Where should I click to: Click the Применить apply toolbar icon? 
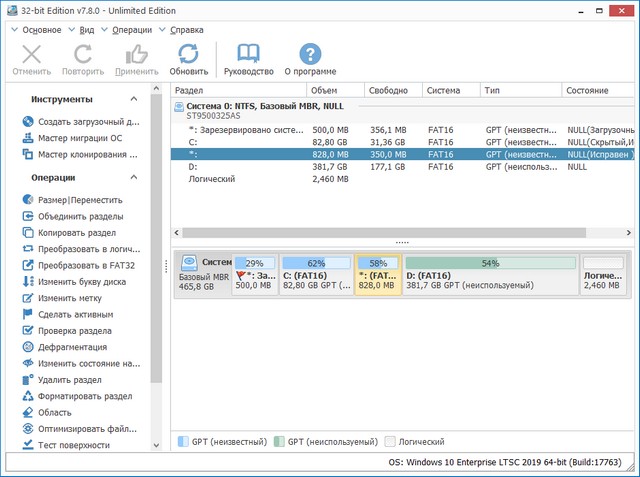[137, 54]
